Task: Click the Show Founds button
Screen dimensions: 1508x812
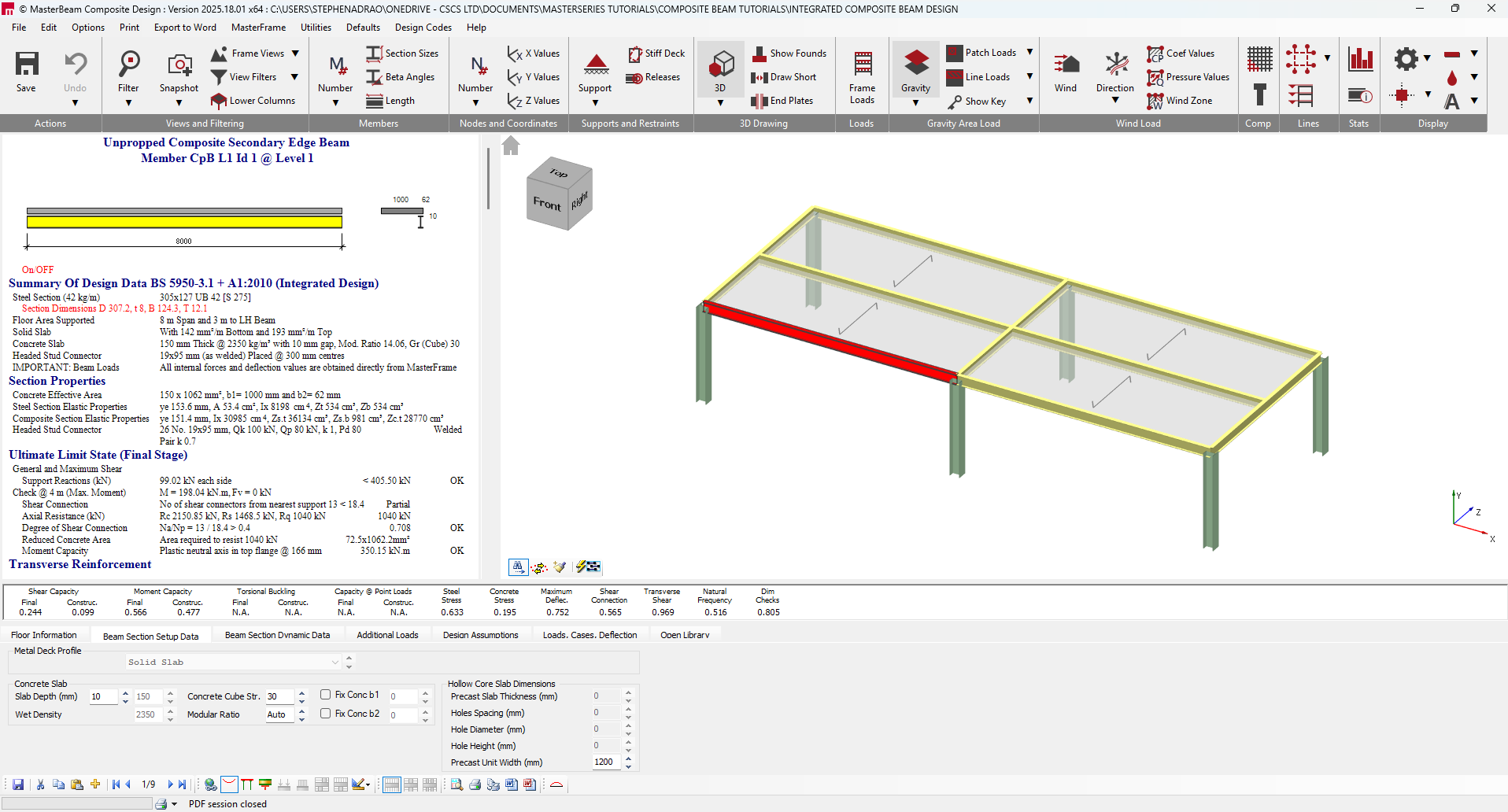Action: (x=789, y=54)
